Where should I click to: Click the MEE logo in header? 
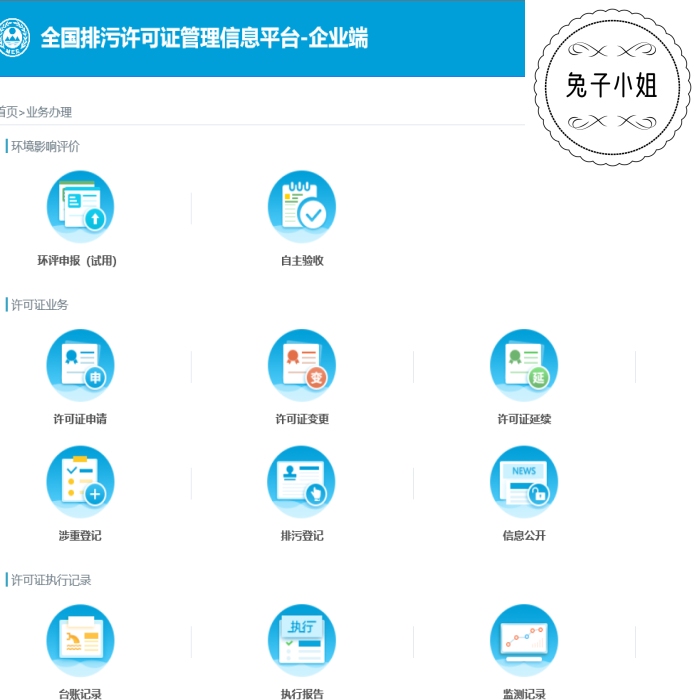click(13, 38)
